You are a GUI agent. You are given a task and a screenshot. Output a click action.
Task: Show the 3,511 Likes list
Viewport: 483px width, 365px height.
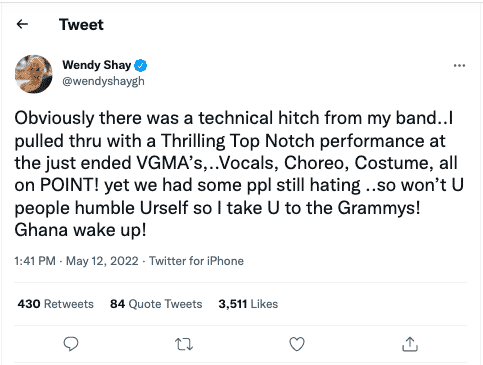click(248, 304)
